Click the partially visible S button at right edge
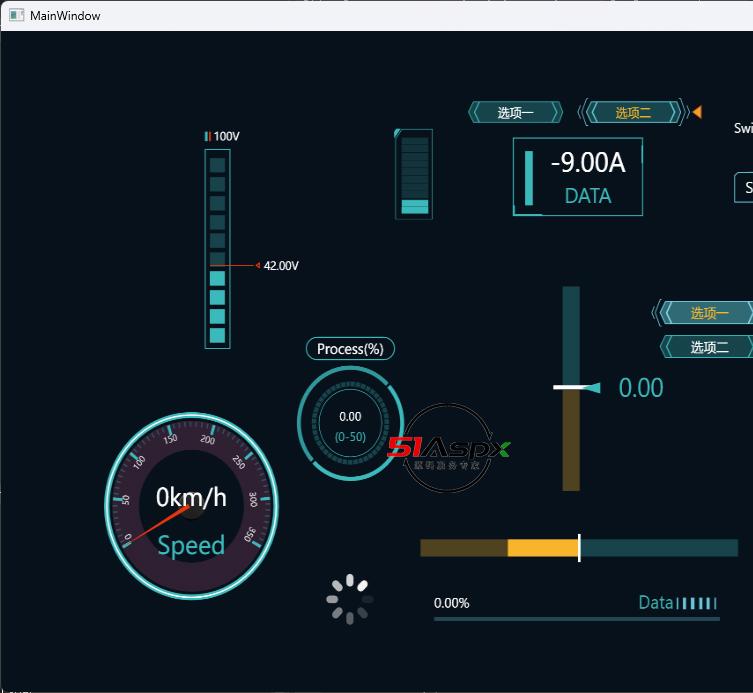 coord(745,188)
